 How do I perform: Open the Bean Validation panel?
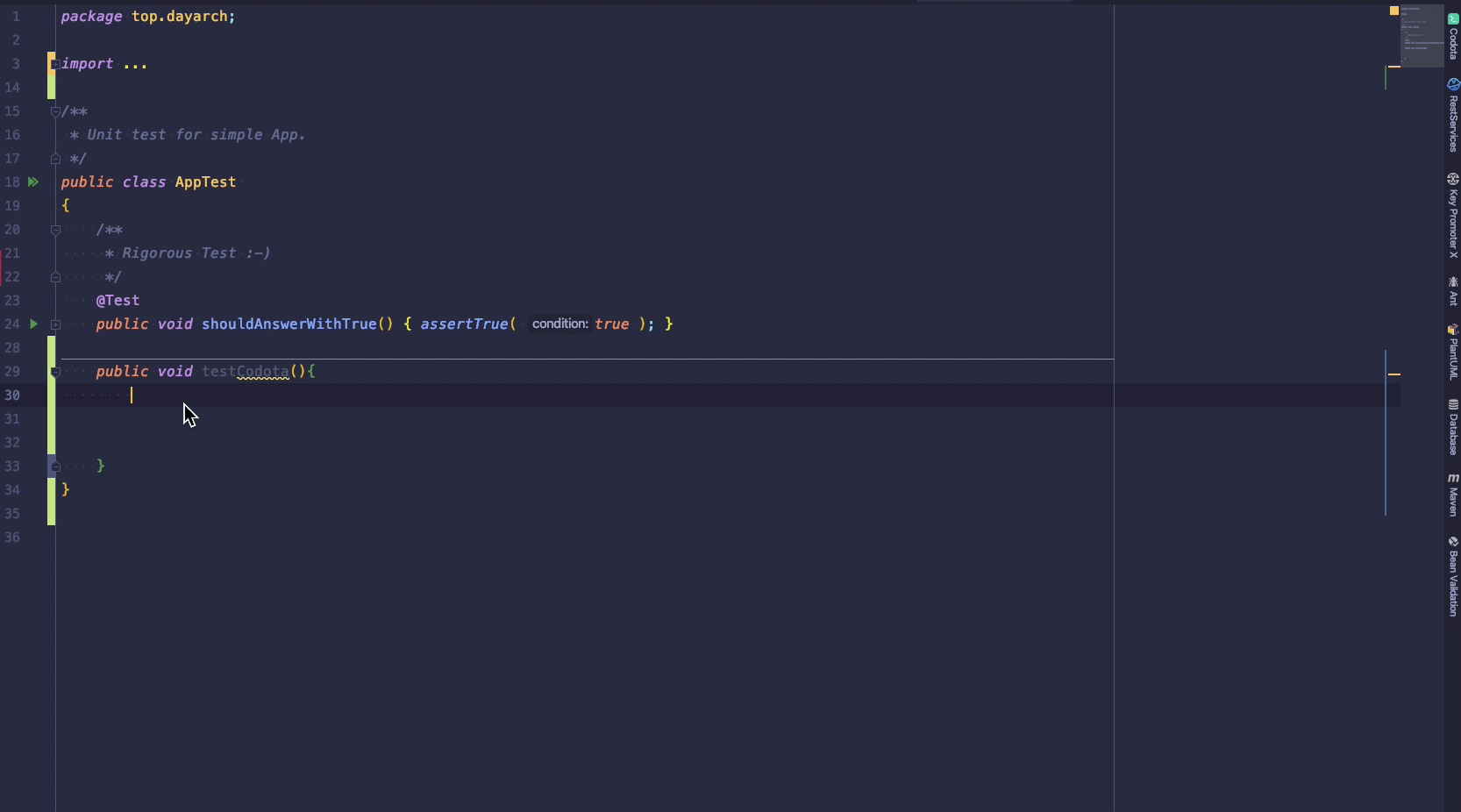click(x=1453, y=576)
